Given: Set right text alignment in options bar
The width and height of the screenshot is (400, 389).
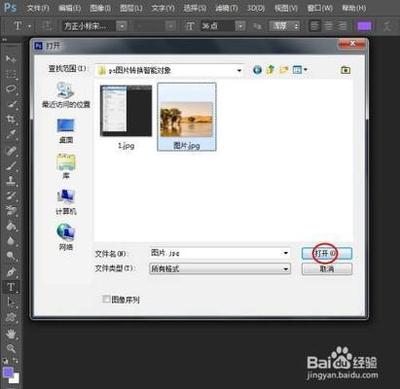Looking at the screenshot, I should point(342,26).
